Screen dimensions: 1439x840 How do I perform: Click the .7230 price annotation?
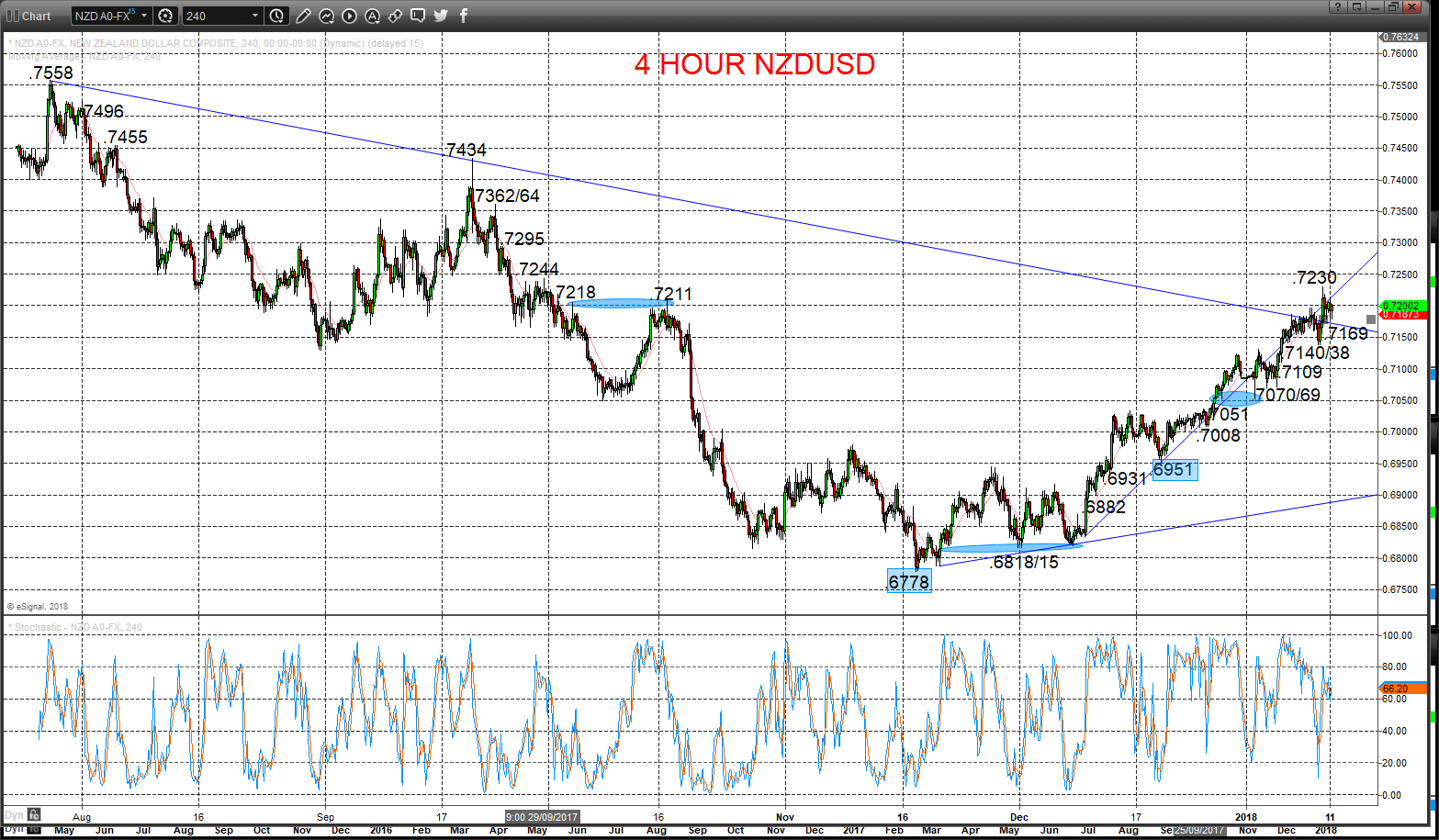click(1314, 277)
